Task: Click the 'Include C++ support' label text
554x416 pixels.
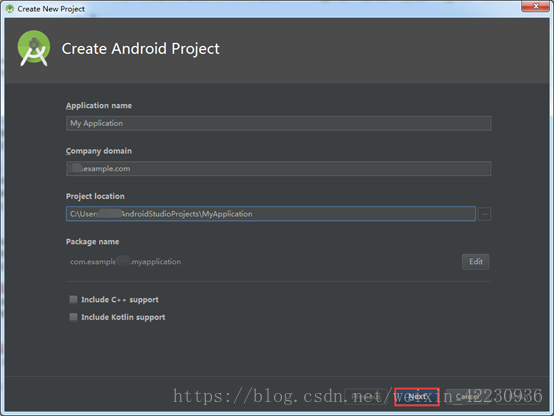Action: tap(120, 300)
